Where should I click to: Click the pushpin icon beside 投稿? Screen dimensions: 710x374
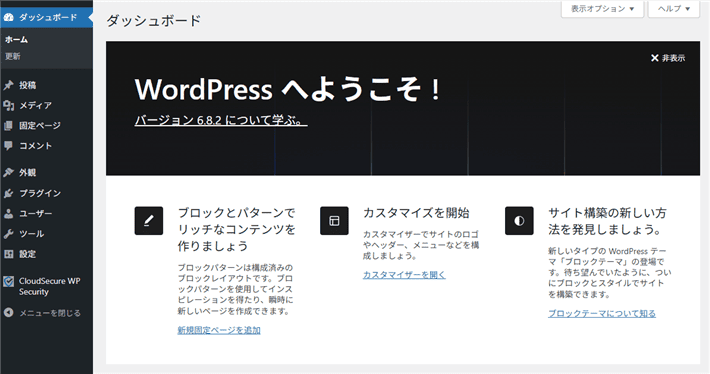pyautogui.click(x=9, y=85)
